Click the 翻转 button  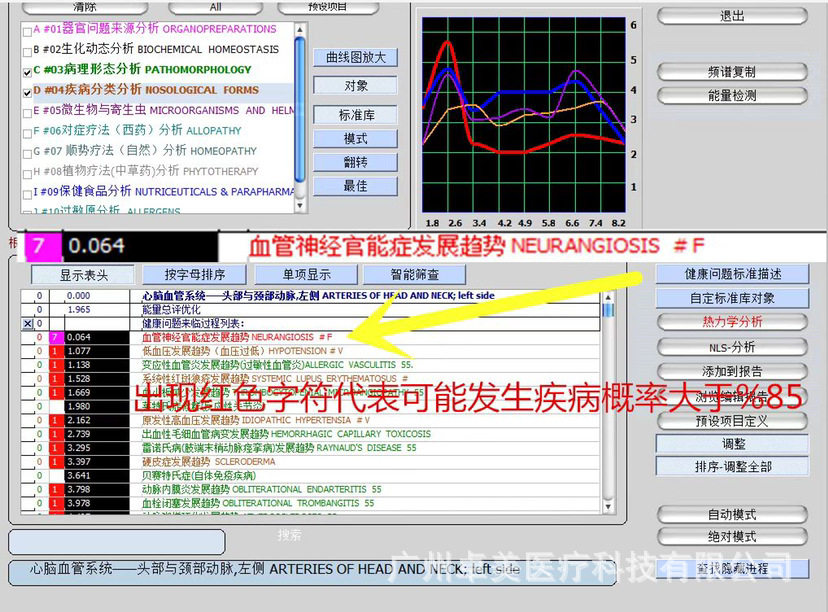click(355, 163)
